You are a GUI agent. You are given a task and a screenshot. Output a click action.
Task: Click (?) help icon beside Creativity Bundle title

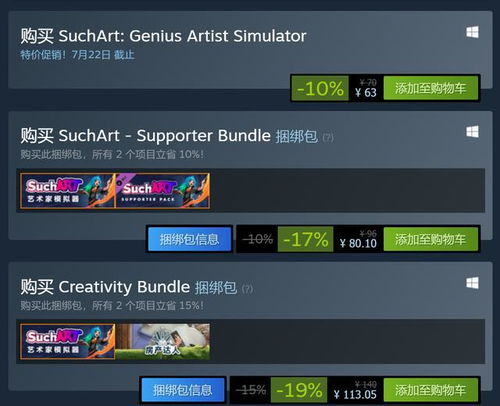coord(247,289)
